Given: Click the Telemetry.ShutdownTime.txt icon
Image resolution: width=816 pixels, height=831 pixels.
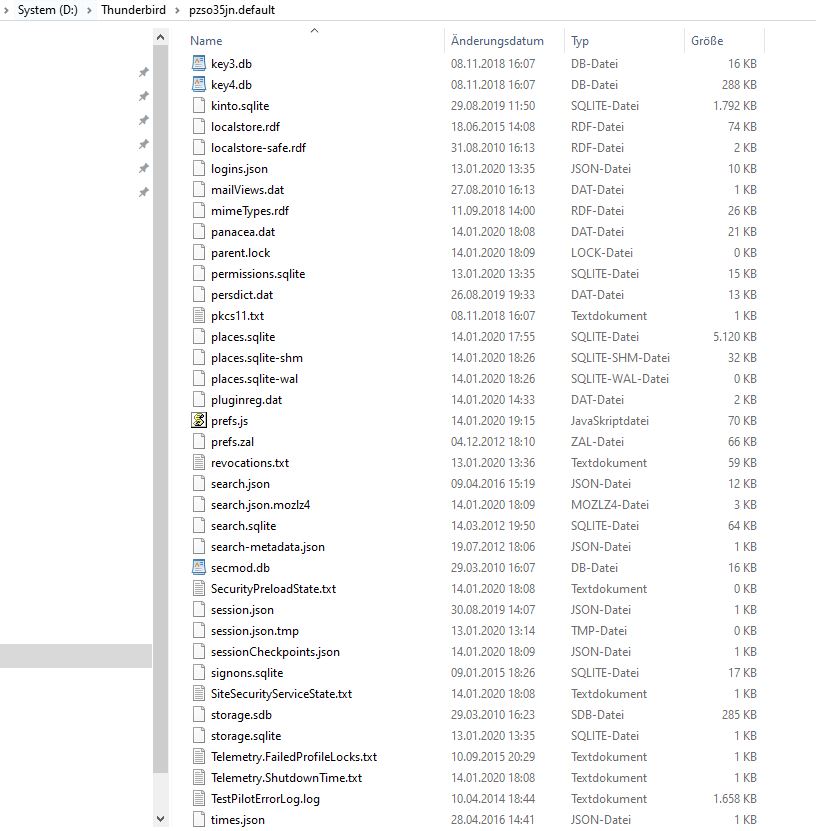Looking at the screenshot, I should click(x=199, y=778).
